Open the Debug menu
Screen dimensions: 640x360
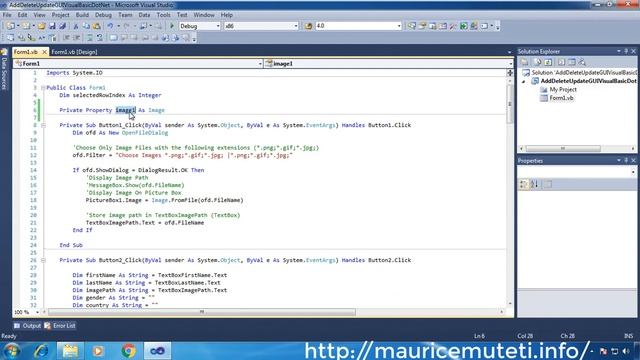[103, 15]
